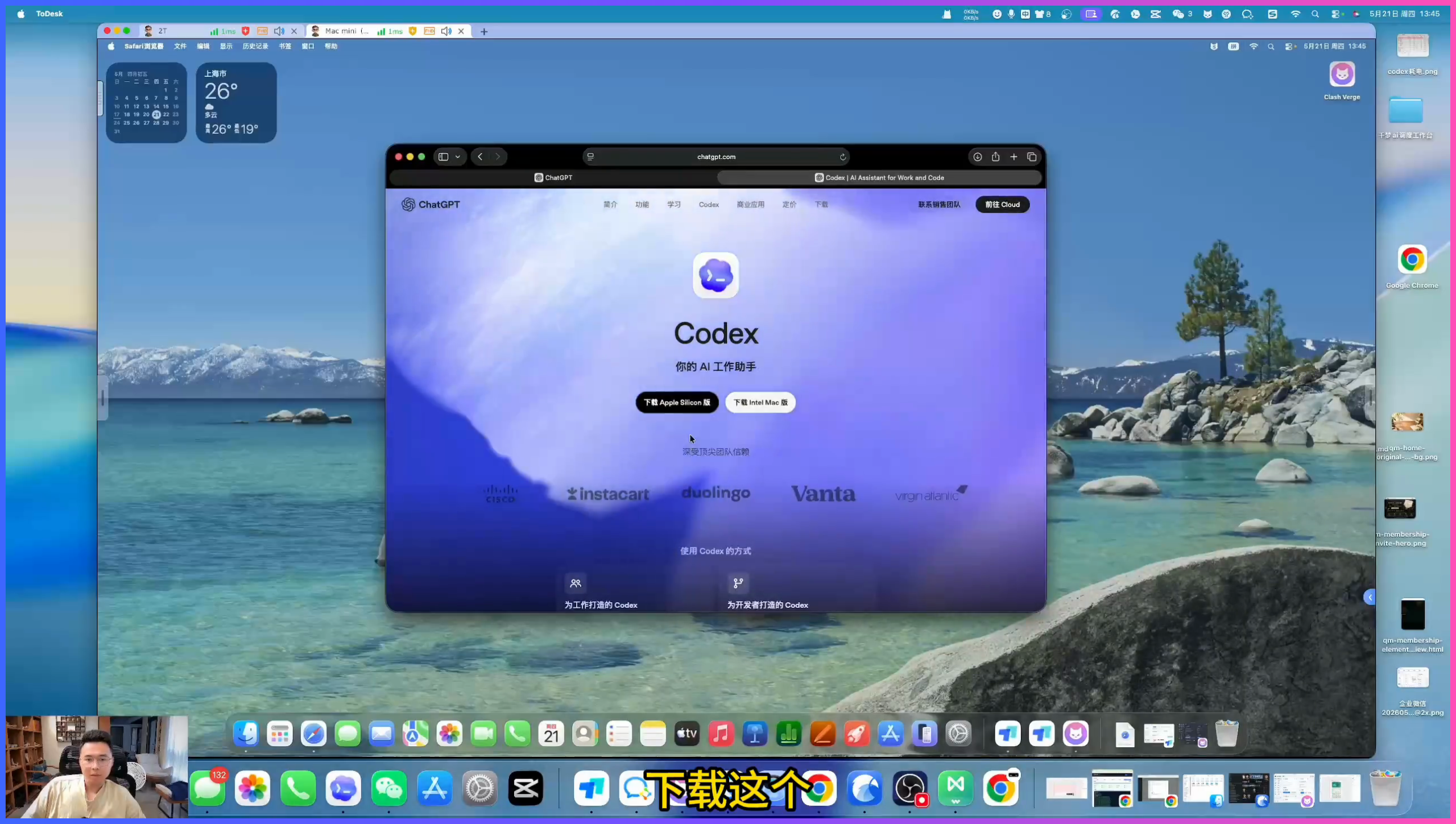Open Clash Verge desktop shortcut

point(1342,80)
